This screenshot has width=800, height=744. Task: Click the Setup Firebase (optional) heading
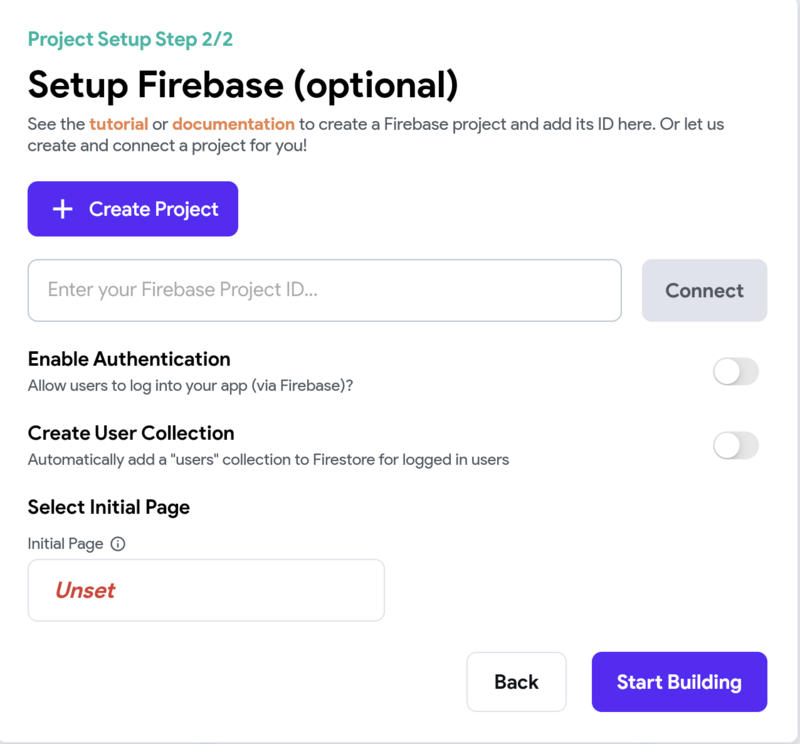pyautogui.click(x=243, y=85)
